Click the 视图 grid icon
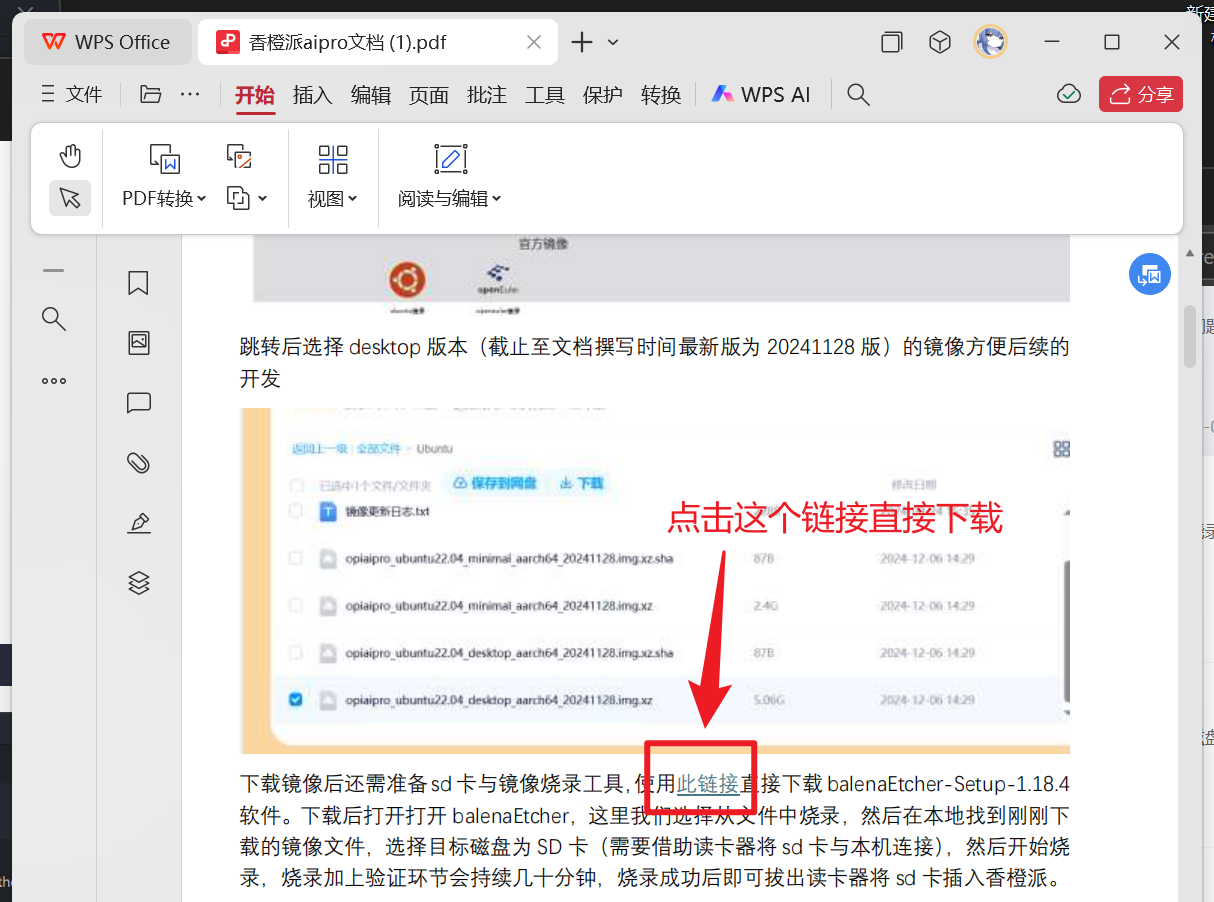1214x902 pixels. (x=333, y=159)
